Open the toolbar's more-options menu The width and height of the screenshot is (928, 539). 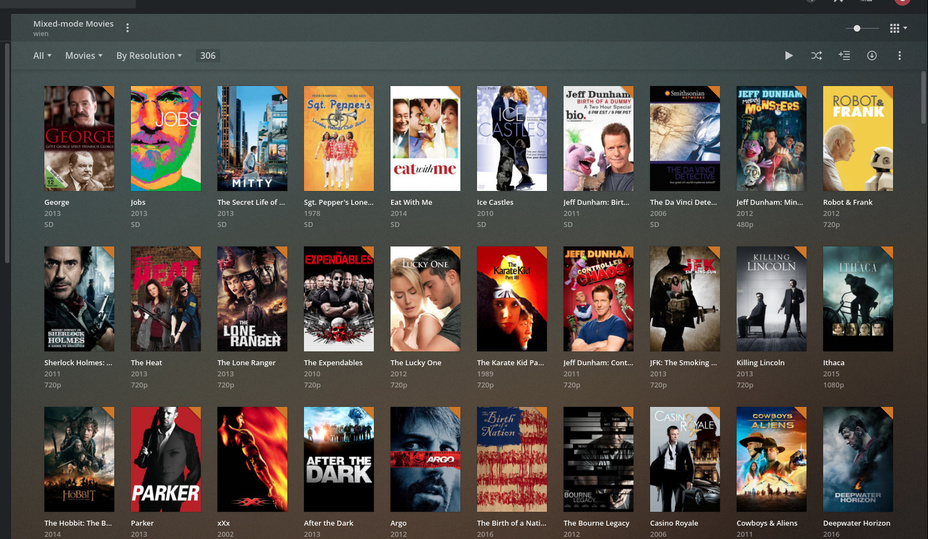900,56
